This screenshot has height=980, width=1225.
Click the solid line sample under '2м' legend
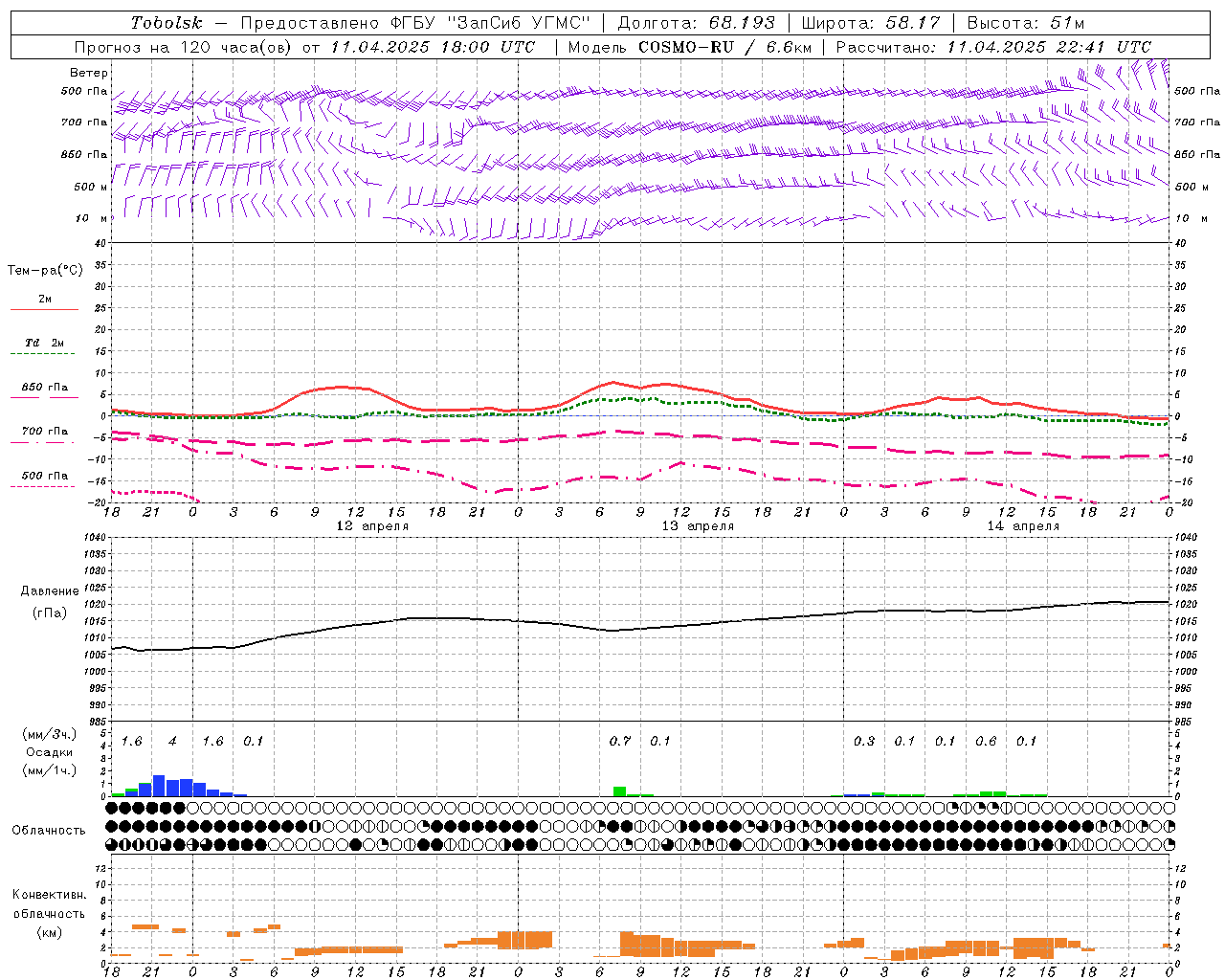click(x=44, y=310)
